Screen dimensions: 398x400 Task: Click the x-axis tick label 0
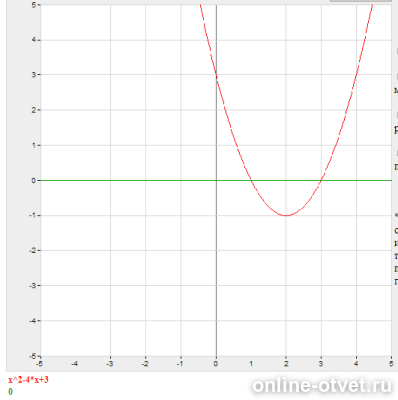[x=216, y=363]
